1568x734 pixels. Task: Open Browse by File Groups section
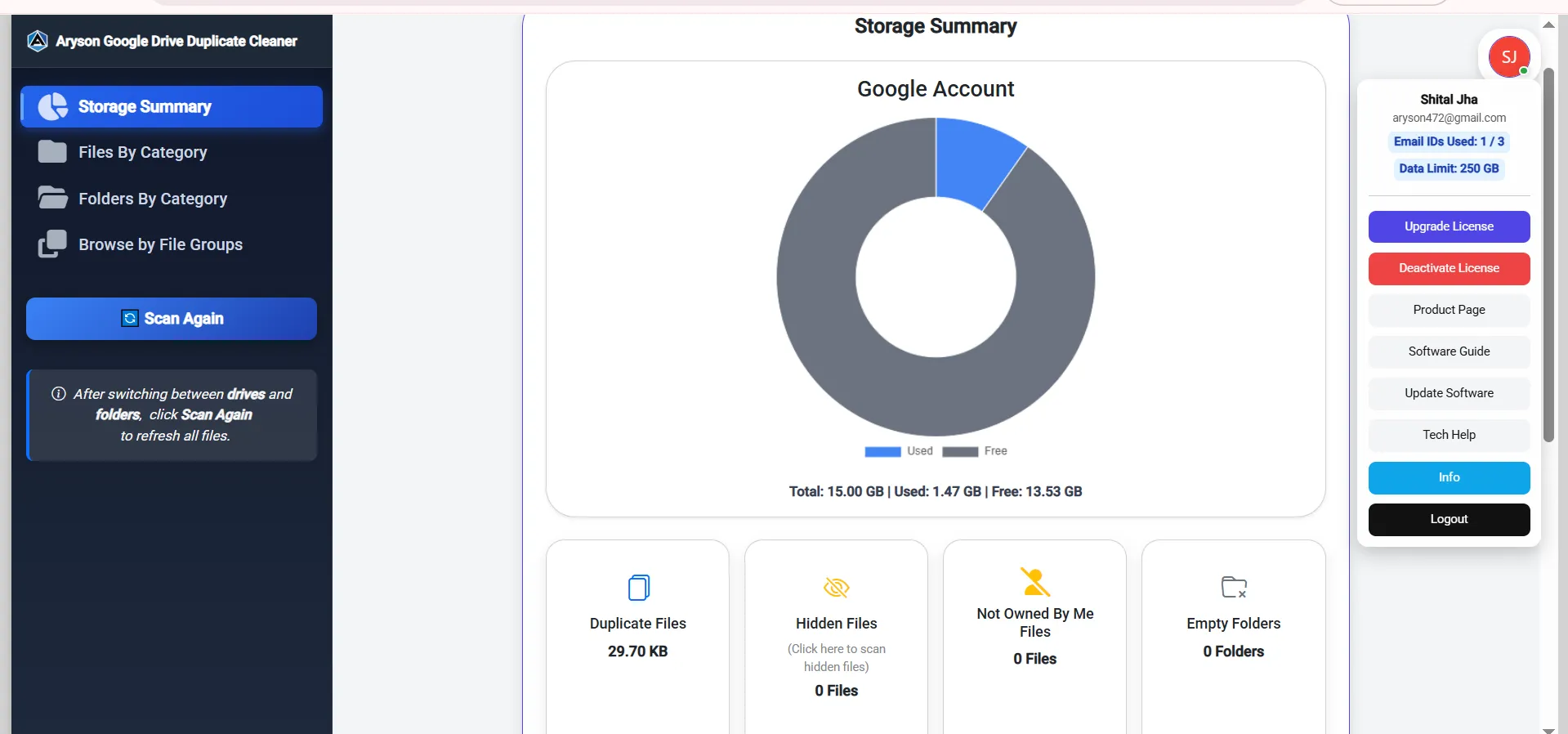tap(172, 244)
